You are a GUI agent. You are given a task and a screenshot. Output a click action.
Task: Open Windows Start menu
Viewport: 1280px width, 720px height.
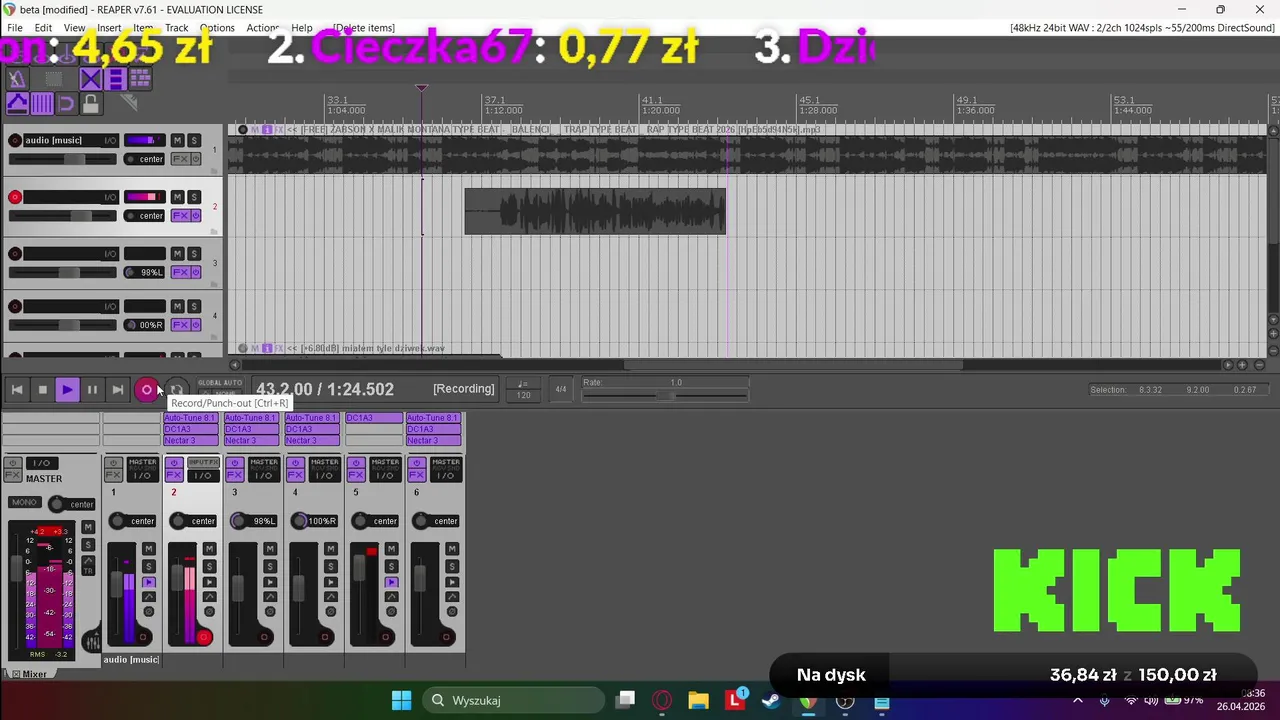[401, 700]
